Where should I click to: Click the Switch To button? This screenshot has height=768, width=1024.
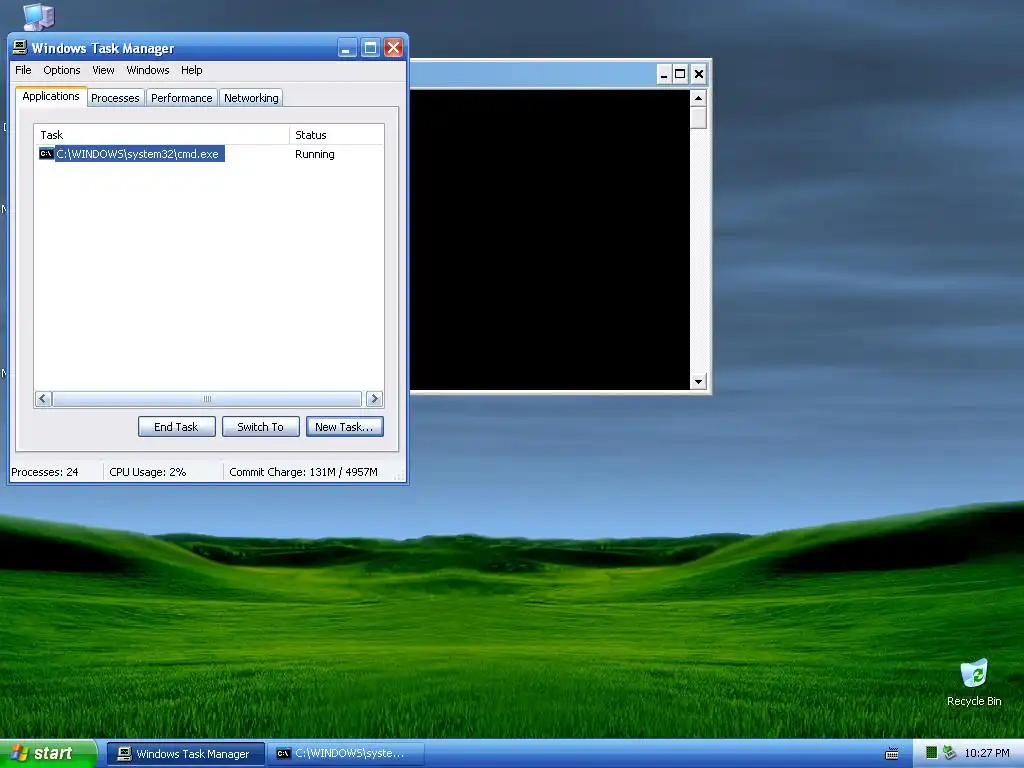[x=261, y=426]
